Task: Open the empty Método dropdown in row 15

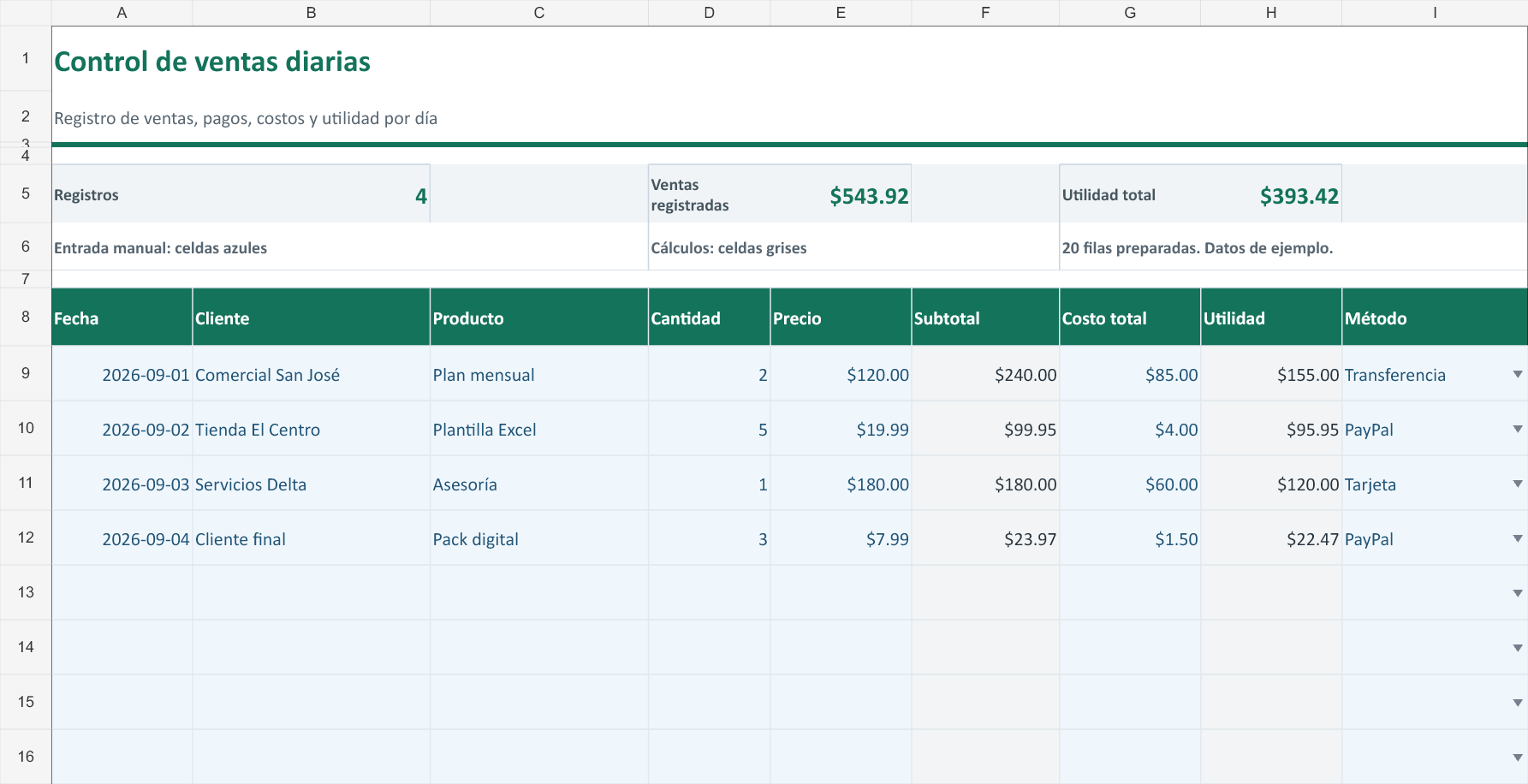Action: 1517,703
